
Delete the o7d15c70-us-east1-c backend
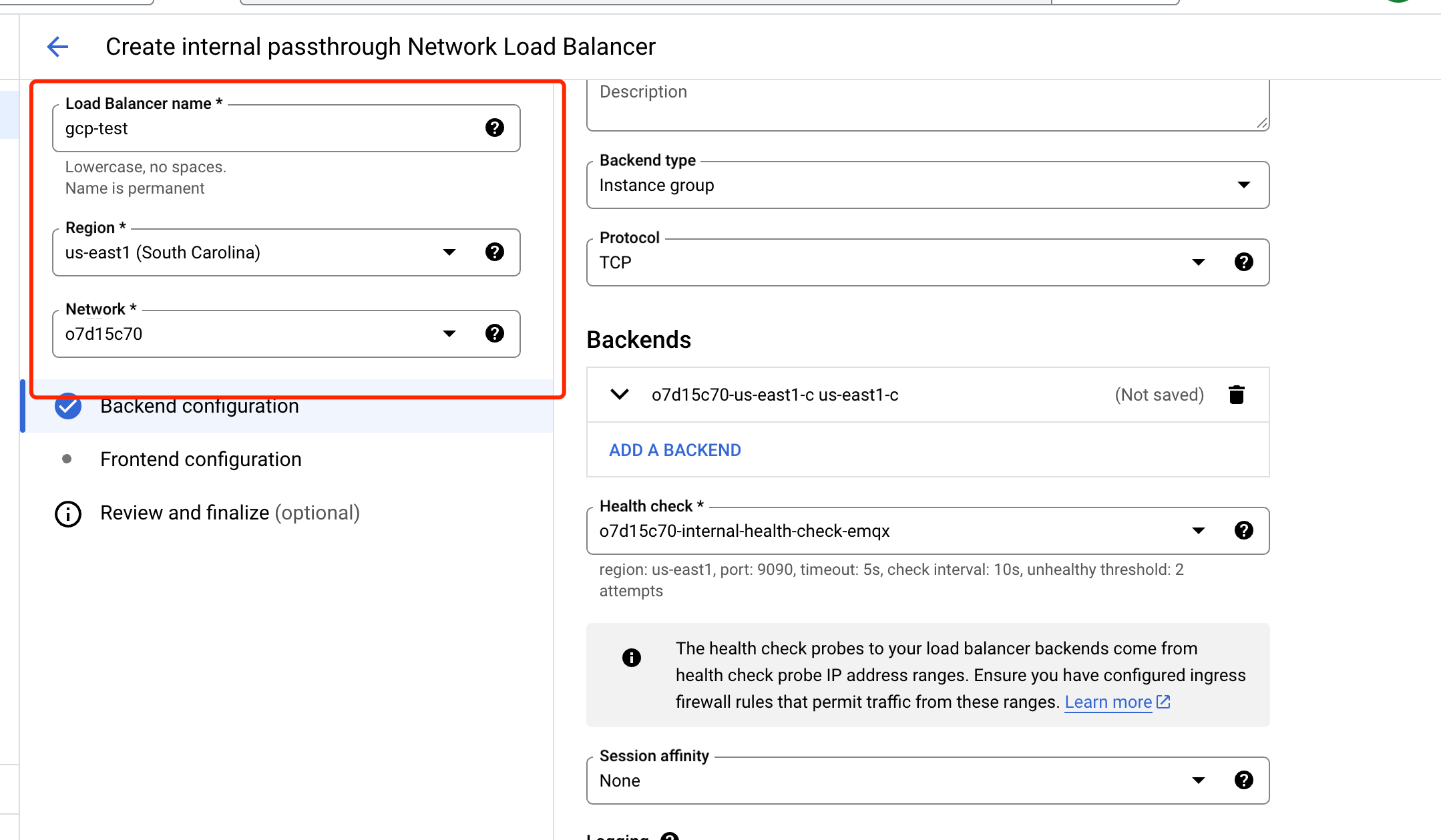tap(1237, 395)
